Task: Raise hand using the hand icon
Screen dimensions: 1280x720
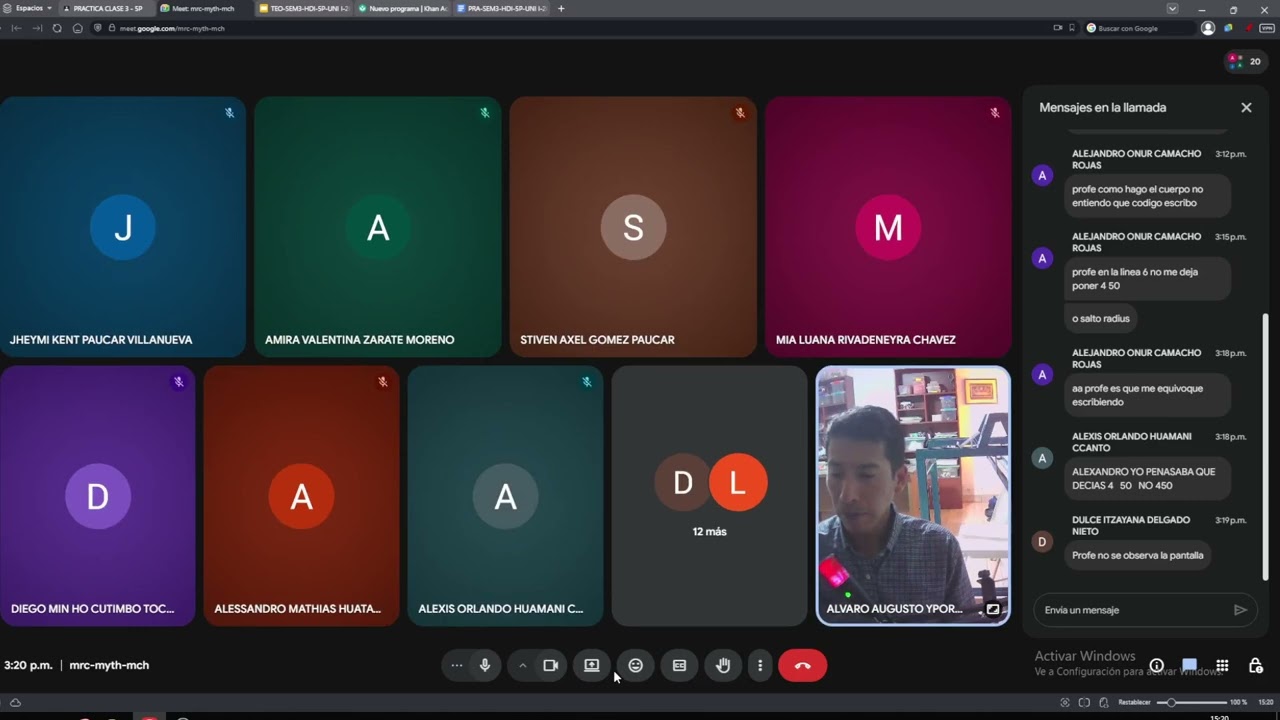Action: (x=723, y=665)
